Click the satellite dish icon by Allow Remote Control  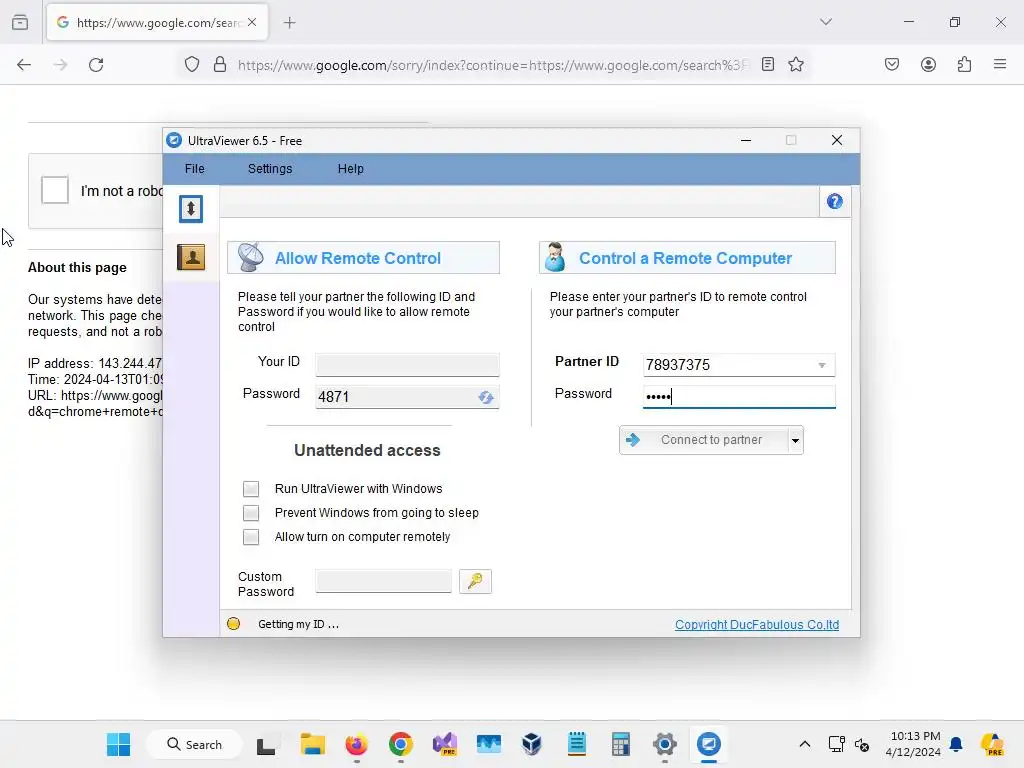(x=250, y=257)
